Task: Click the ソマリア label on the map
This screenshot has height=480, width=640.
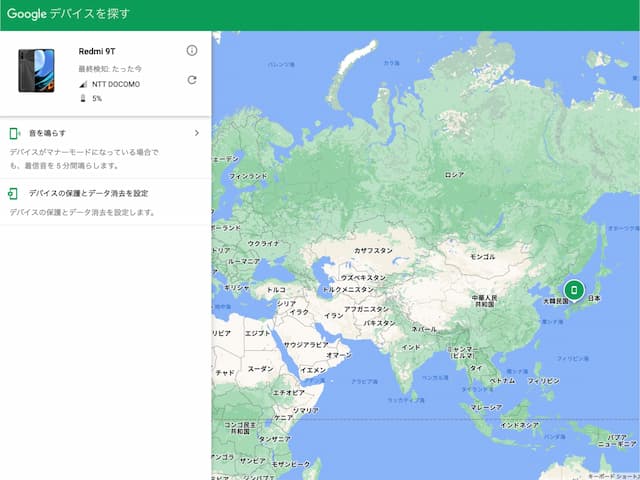Action: pyautogui.click(x=305, y=410)
